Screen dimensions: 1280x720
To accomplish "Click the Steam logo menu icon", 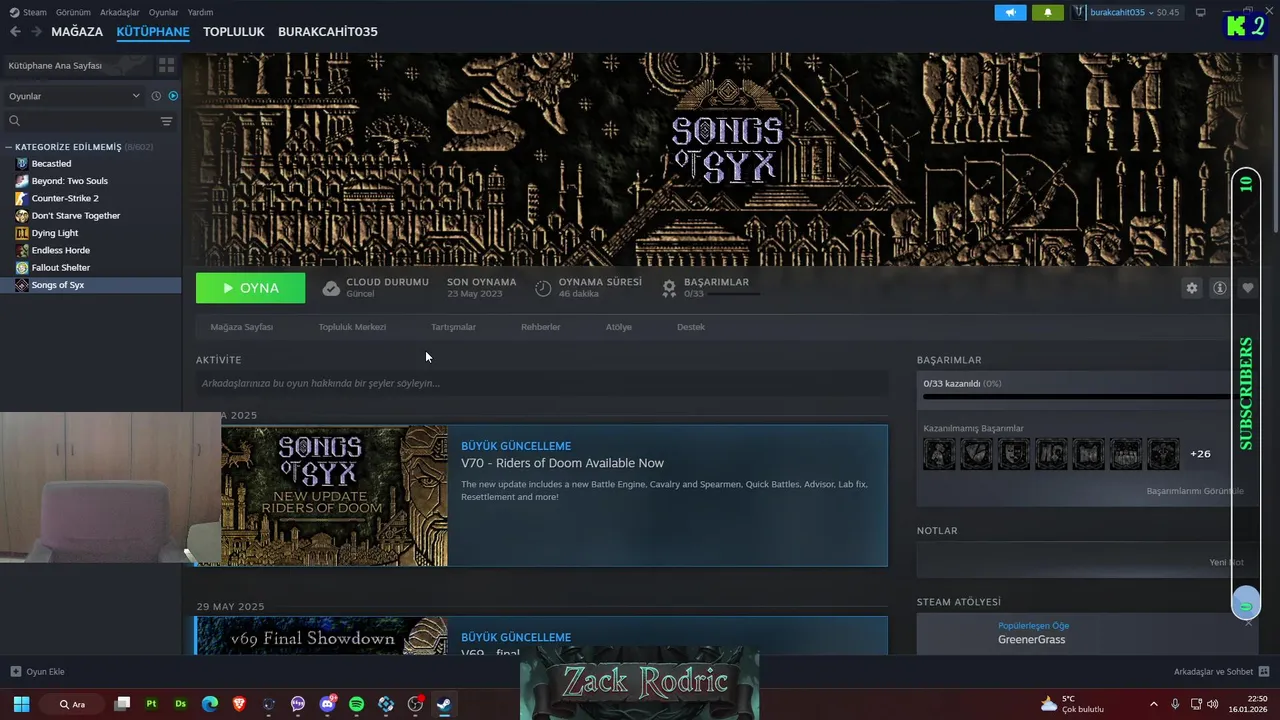I will (14, 12).
